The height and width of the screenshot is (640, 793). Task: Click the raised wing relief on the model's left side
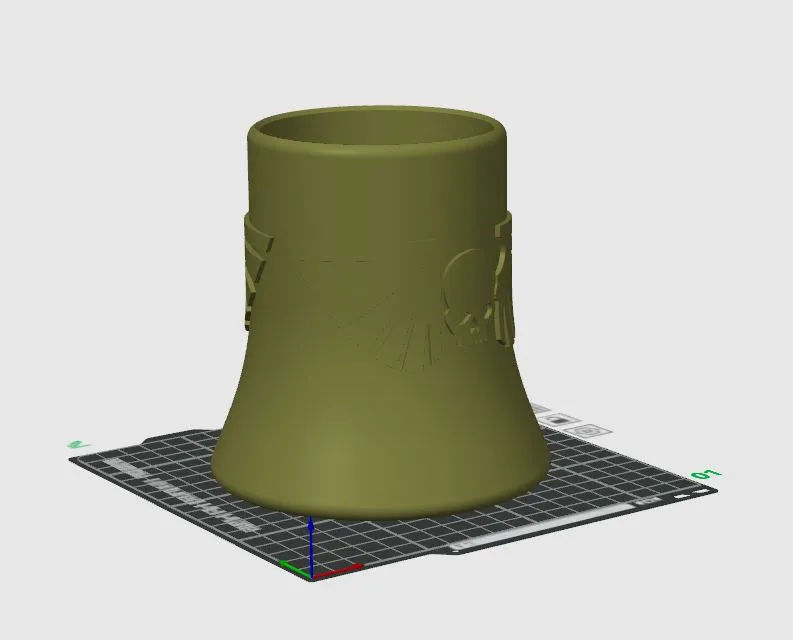click(256, 274)
